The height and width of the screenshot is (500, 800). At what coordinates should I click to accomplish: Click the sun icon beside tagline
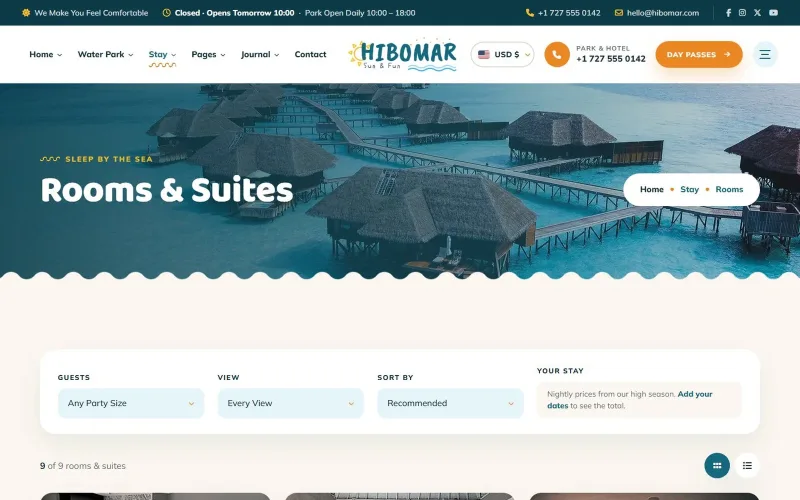click(x=26, y=13)
